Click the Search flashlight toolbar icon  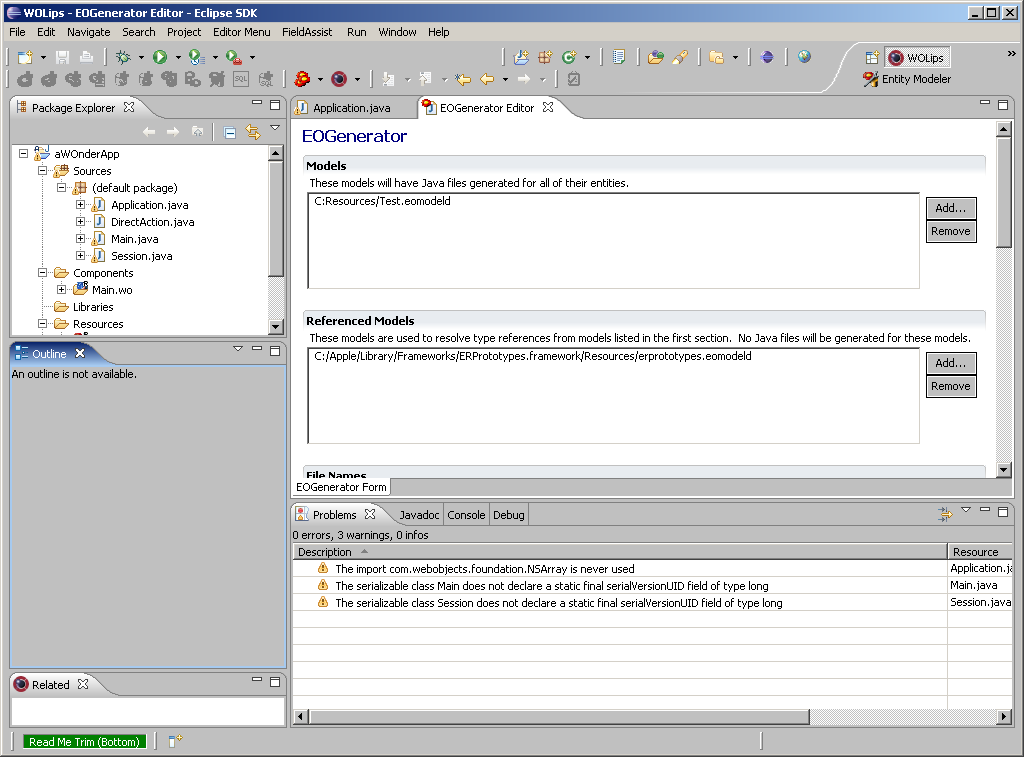[x=680, y=57]
